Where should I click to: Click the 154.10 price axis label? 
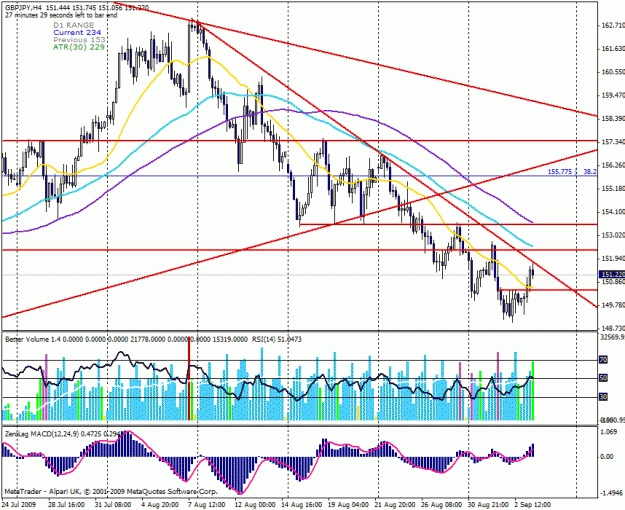(613, 212)
